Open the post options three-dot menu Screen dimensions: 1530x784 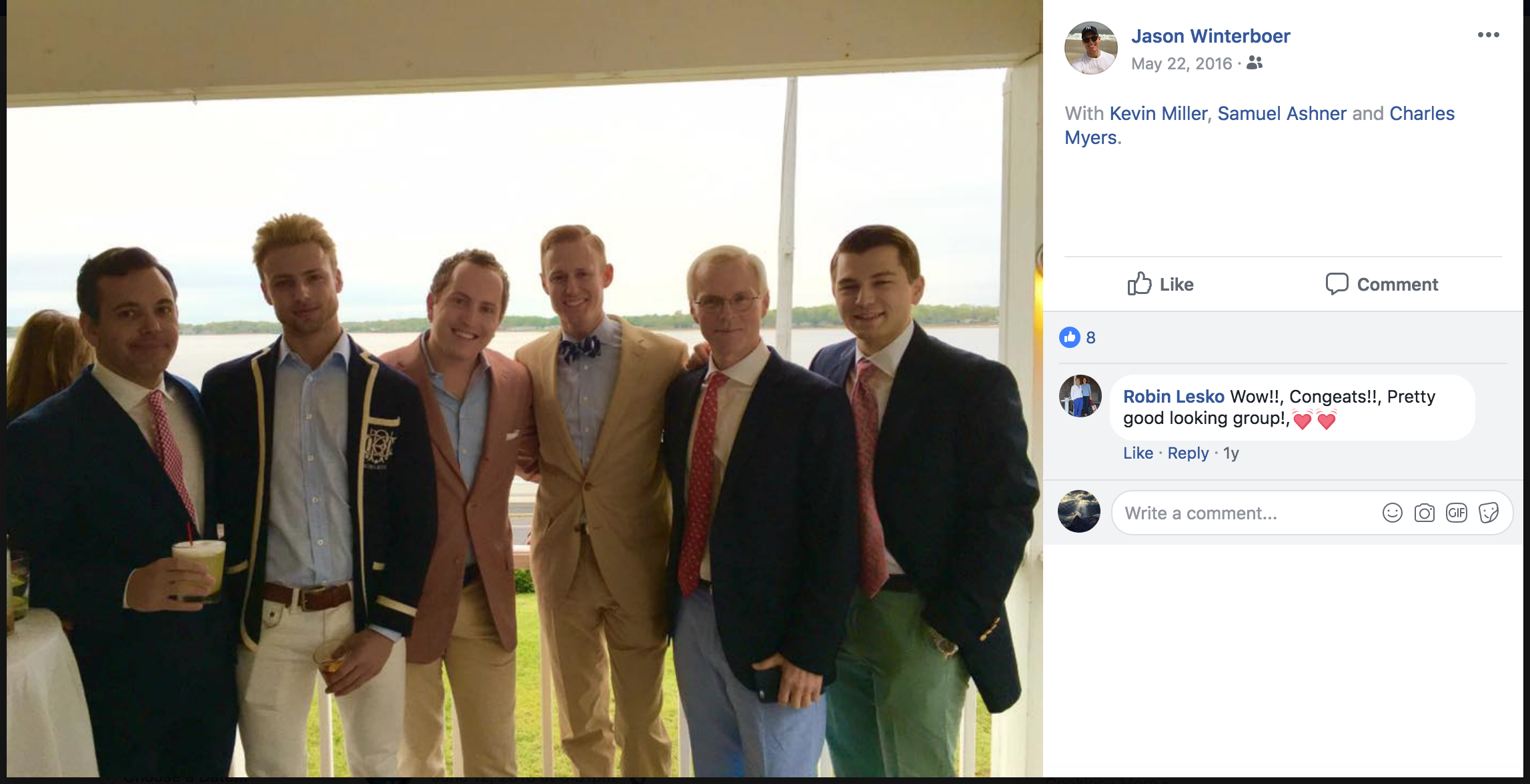(1488, 35)
